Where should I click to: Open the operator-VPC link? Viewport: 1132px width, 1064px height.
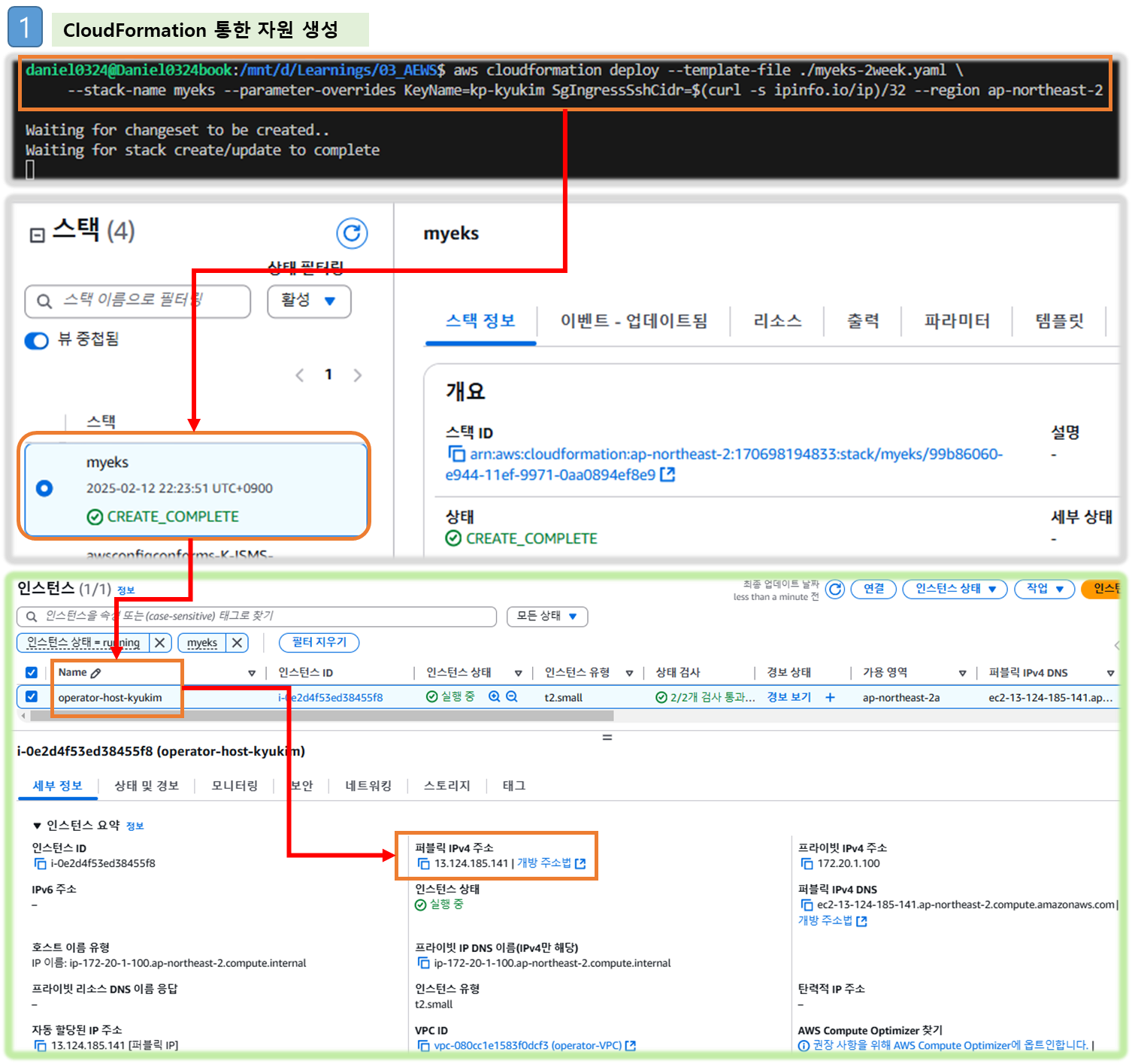534,1046
